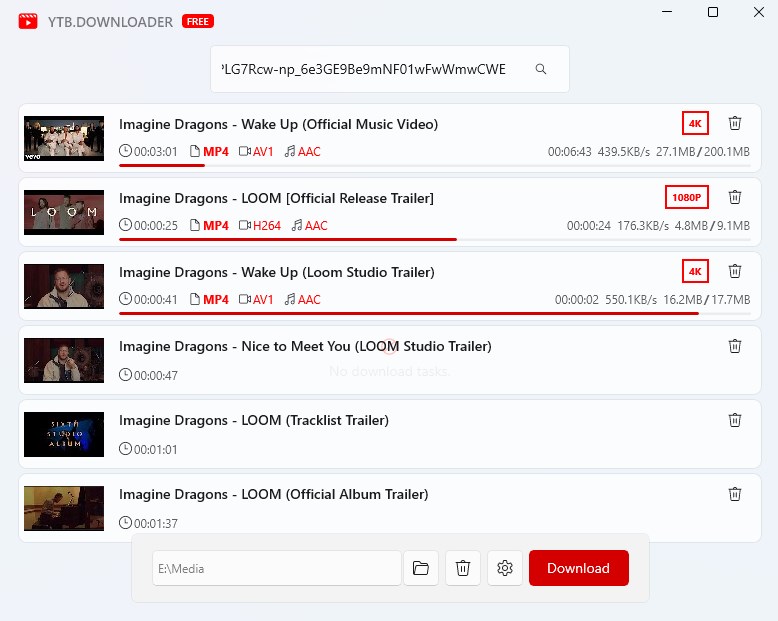Open the output folder browse icon
This screenshot has height=621, width=778.
(421, 568)
